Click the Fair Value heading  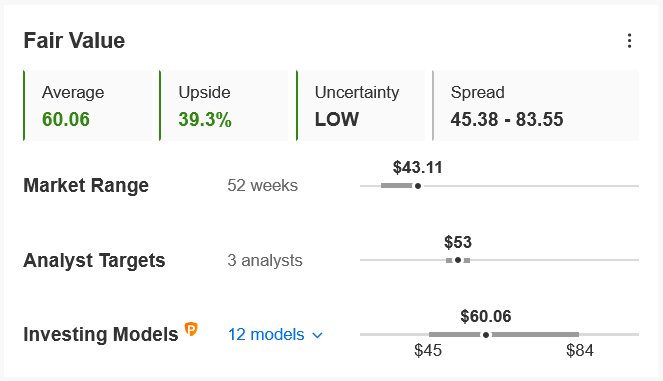(x=74, y=41)
